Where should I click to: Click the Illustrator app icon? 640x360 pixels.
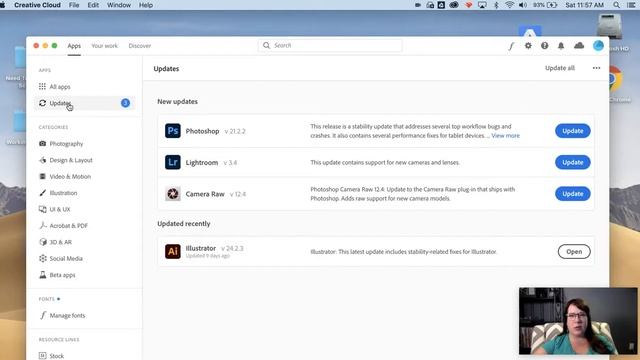tap(173, 251)
